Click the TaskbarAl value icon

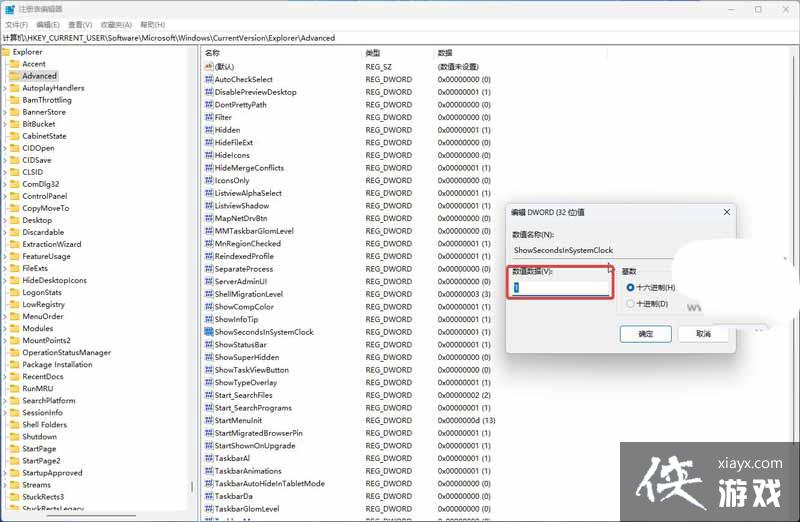tap(209, 458)
